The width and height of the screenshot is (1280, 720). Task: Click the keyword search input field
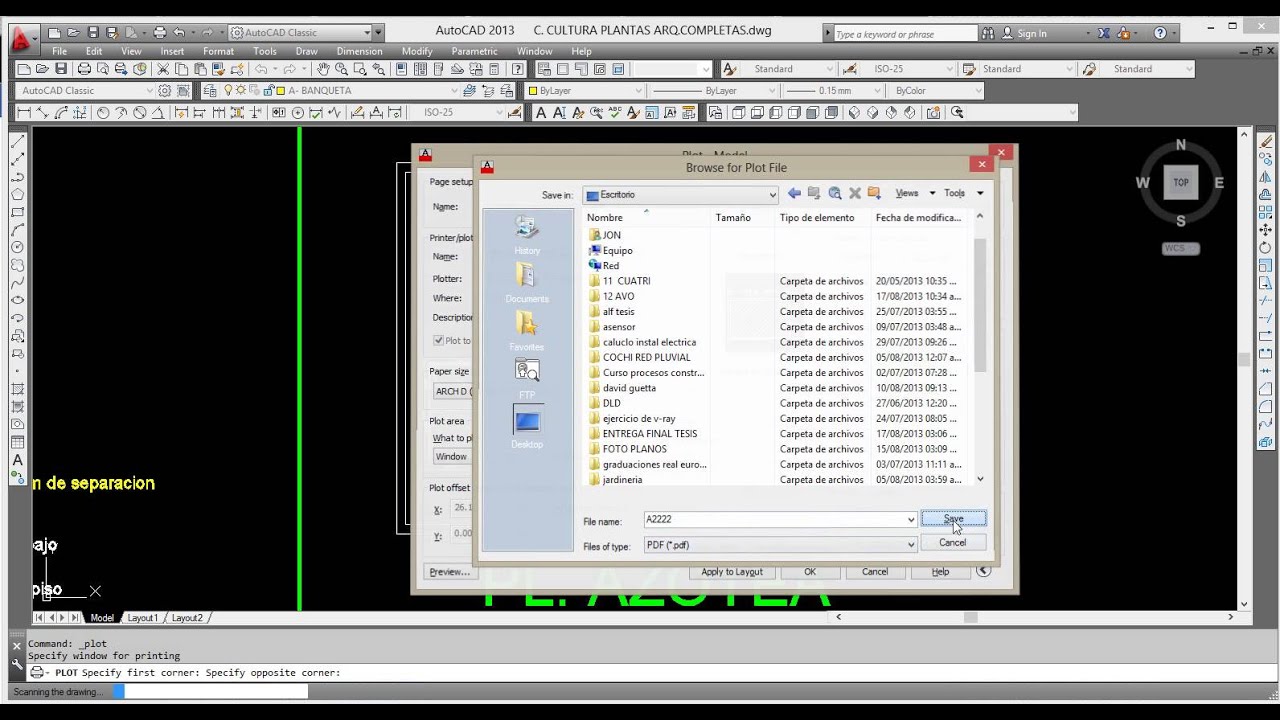pos(905,33)
